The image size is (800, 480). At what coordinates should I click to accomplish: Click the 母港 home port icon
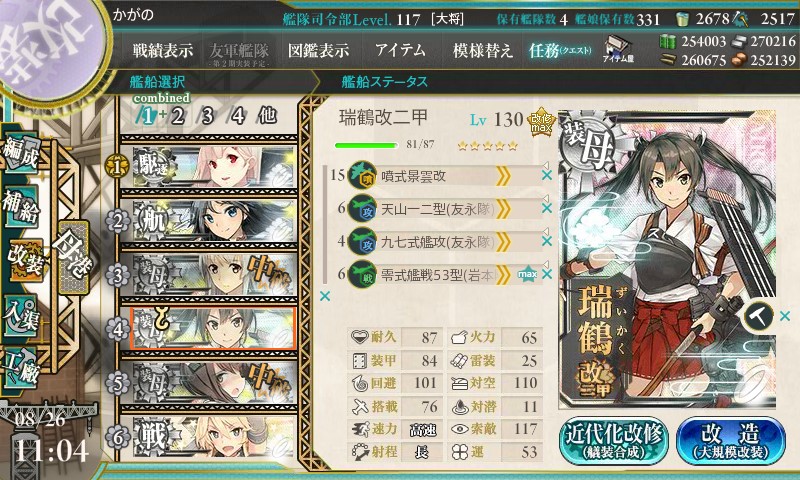tap(74, 257)
